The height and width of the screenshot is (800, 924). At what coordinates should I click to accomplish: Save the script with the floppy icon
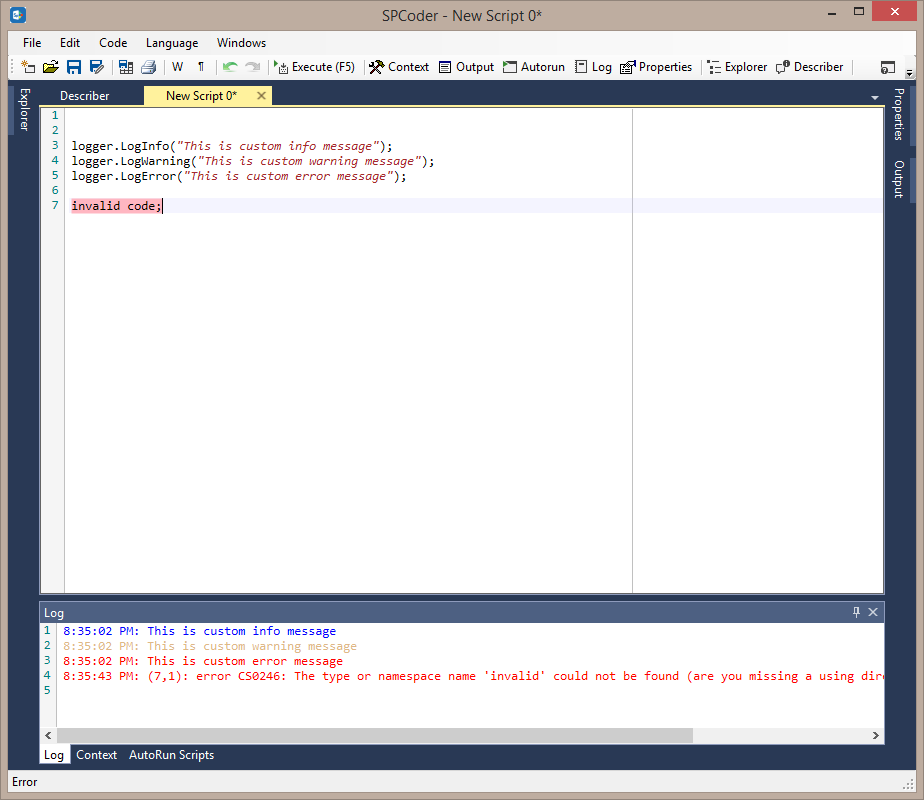[74, 67]
